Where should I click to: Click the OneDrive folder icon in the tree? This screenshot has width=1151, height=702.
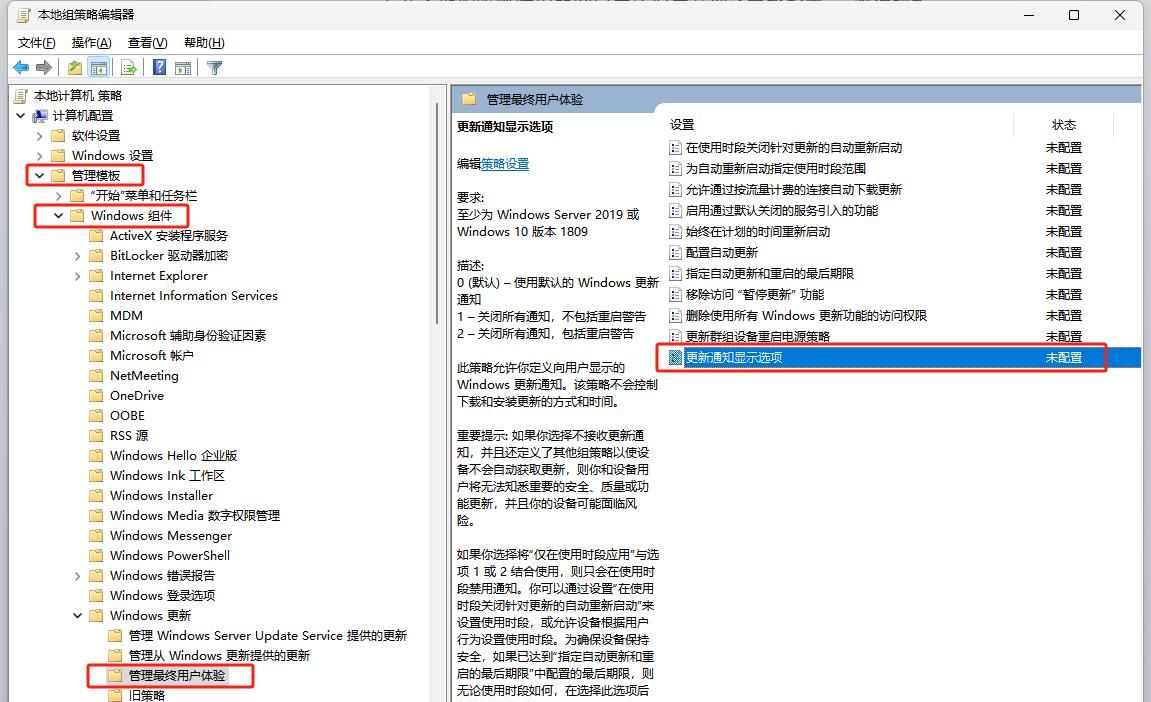pos(94,395)
